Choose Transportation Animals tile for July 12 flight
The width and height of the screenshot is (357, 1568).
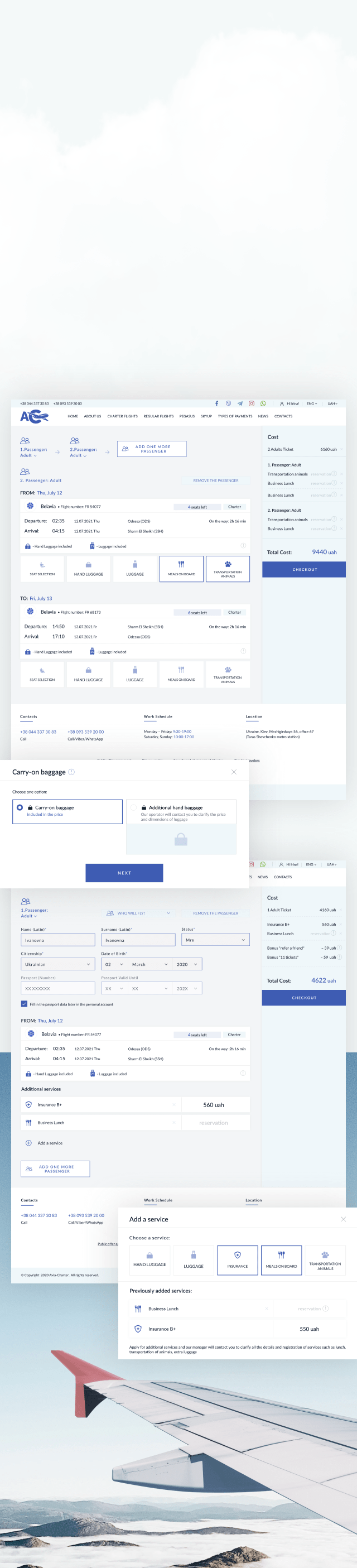pyautogui.click(x=228, y=569)
